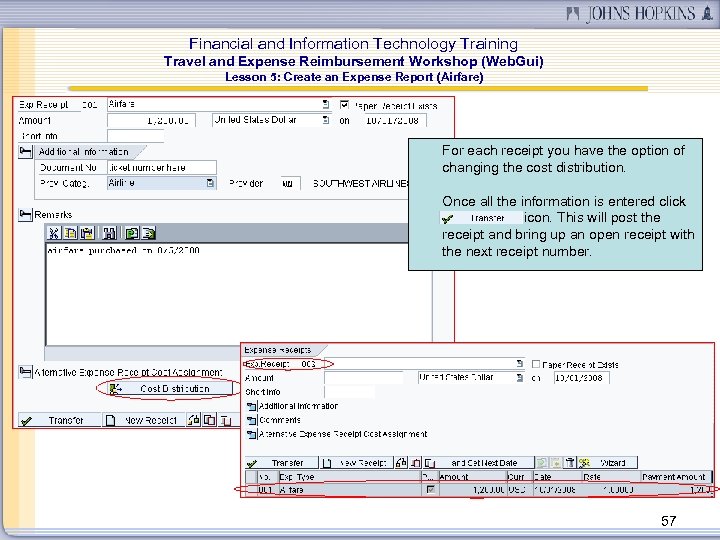This screenshot has width=720, height=540.
Task: Click the Provider code field
Action: [291, 183]
